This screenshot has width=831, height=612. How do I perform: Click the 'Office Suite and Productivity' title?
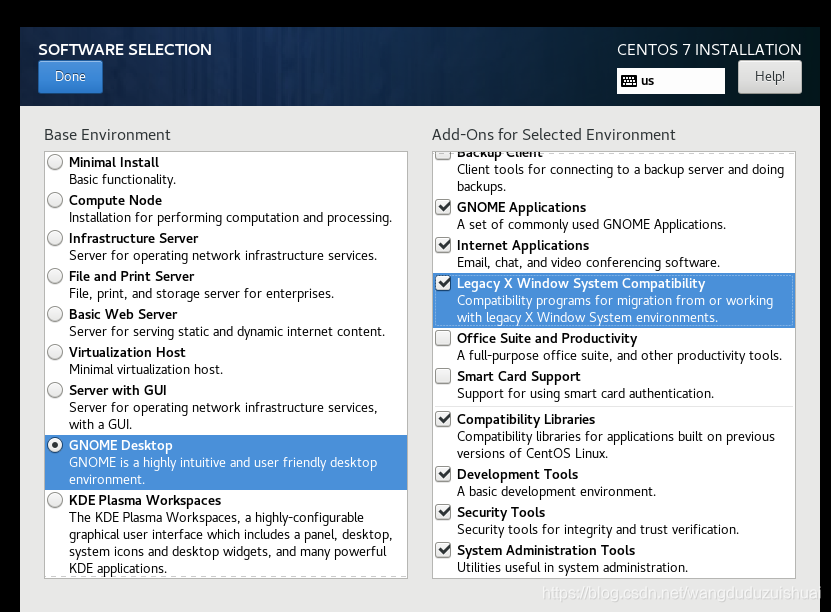coord(547,339)
